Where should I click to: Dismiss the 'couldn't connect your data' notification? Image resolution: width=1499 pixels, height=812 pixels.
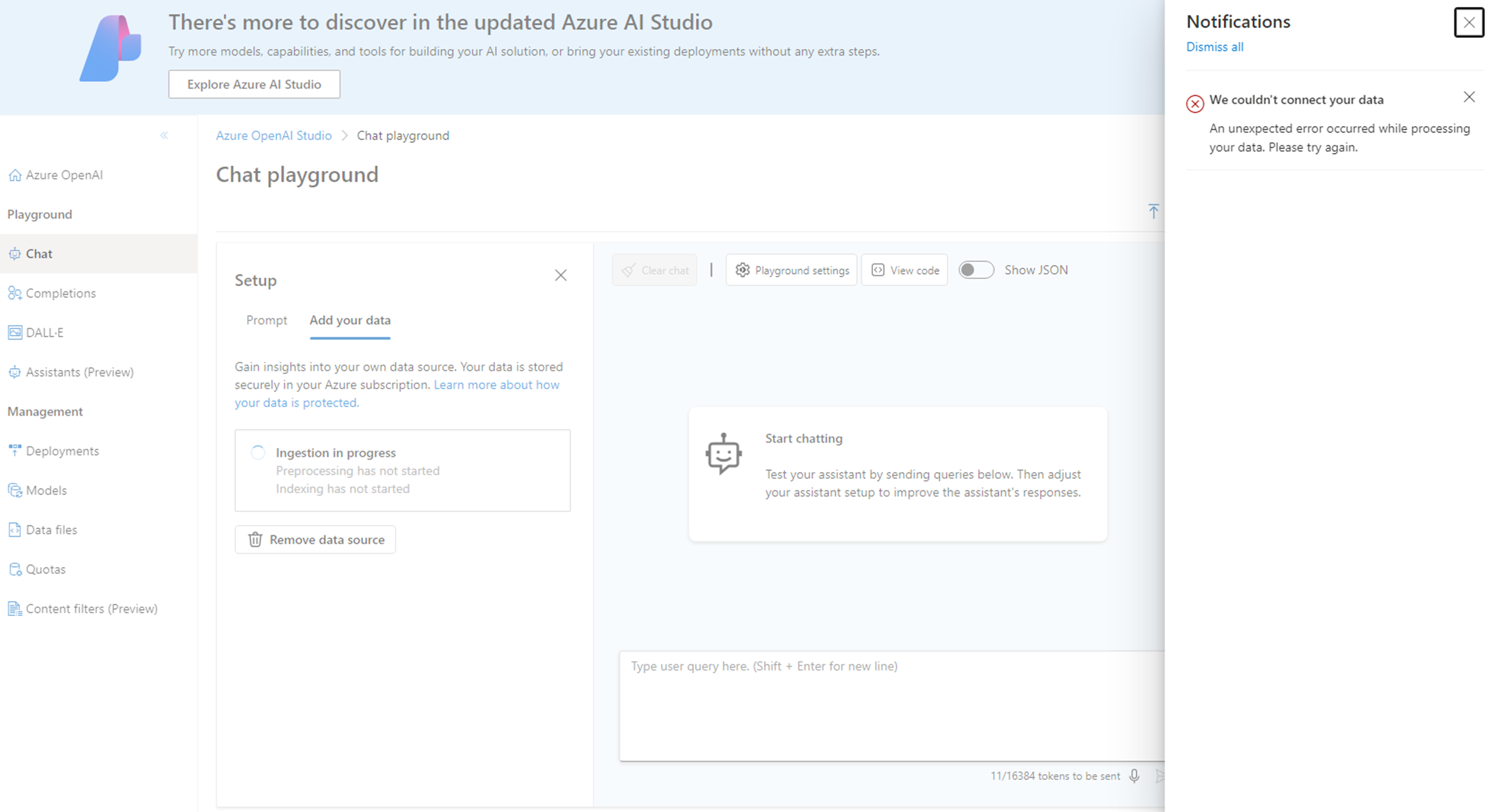click(1469, 97)
